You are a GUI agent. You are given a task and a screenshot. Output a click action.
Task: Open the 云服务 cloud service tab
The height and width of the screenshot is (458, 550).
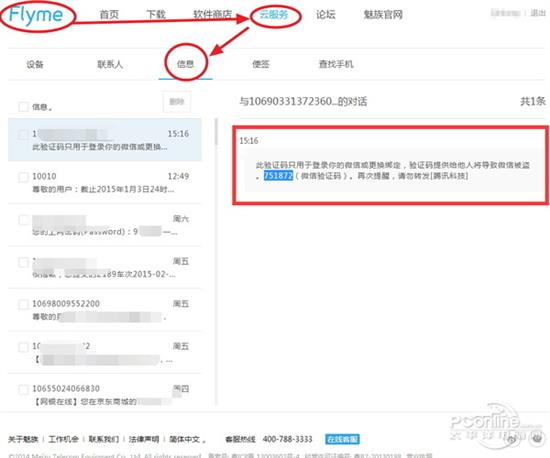(274, 14)
